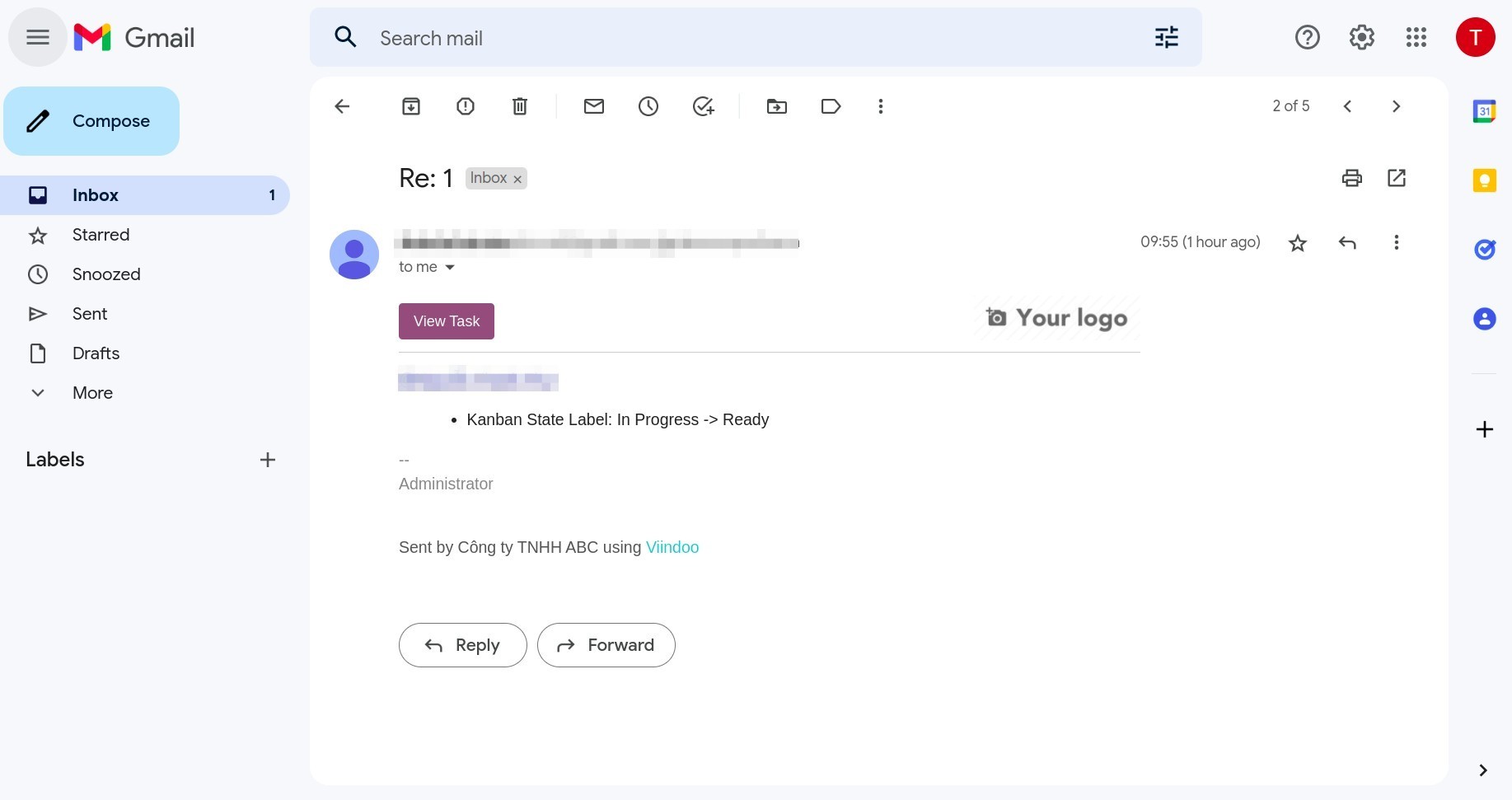
Task: Click the Forward button below the email
Action: [x=606, y=645]
